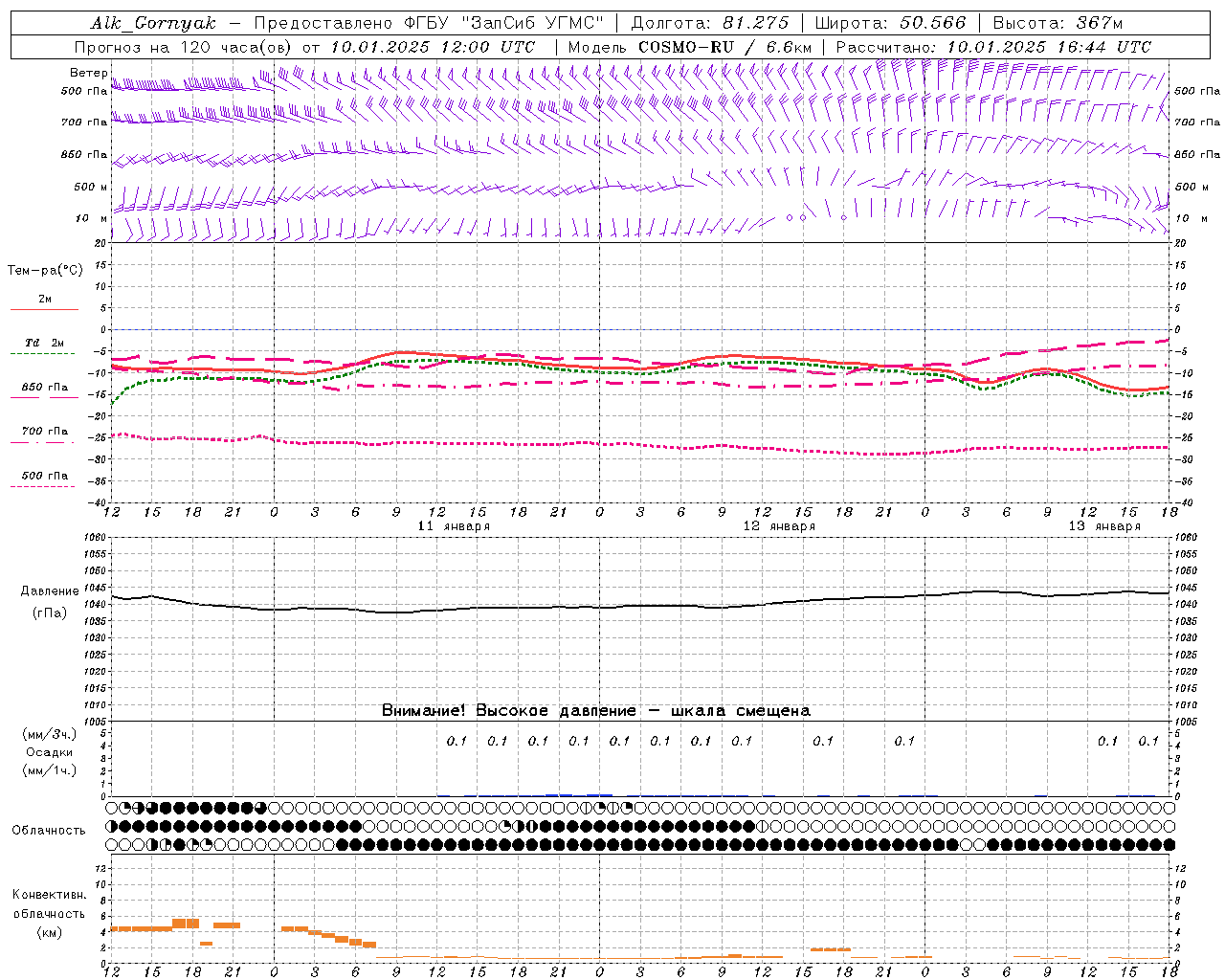This screenshot has width=1225, height=980.
Task: Click the '(км)' unit under convective label
Action: pos(49,932)
